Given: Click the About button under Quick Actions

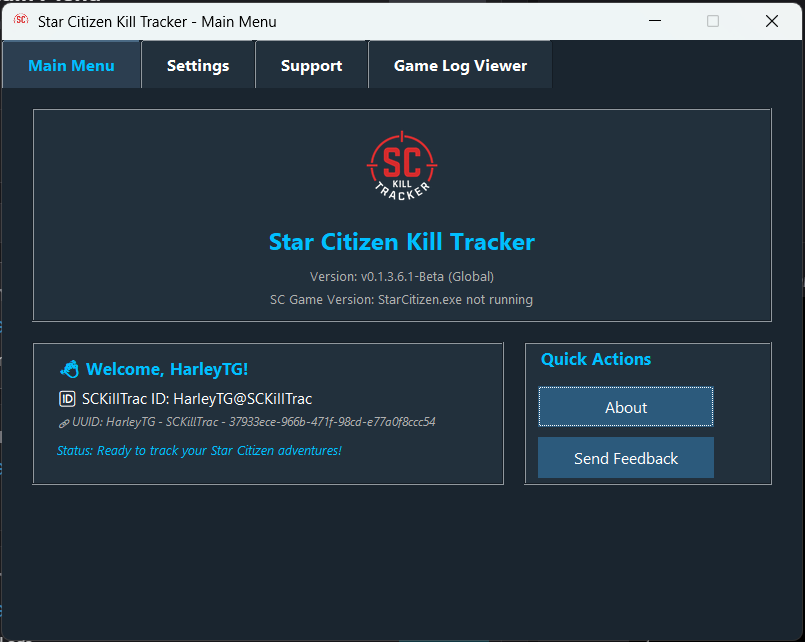Looking at the screenshot, I should pyautogui.click(x=625, y=407).
